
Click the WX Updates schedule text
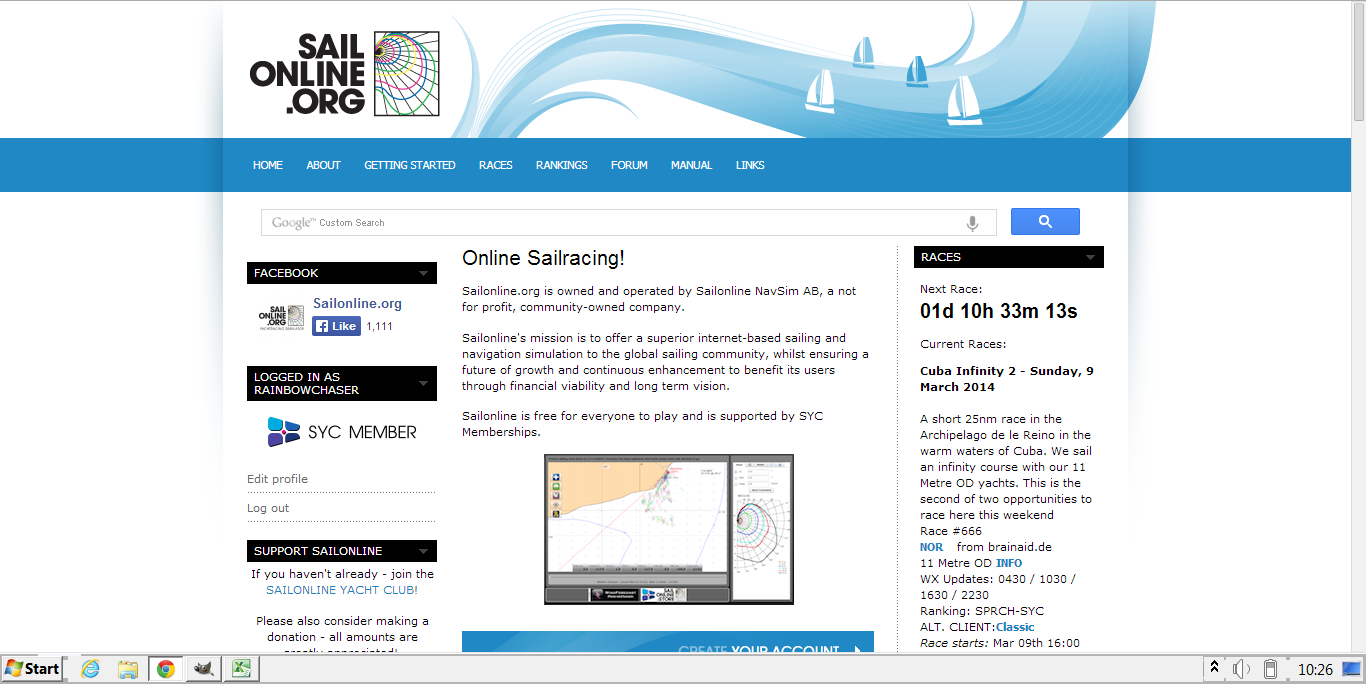(998, 587)
